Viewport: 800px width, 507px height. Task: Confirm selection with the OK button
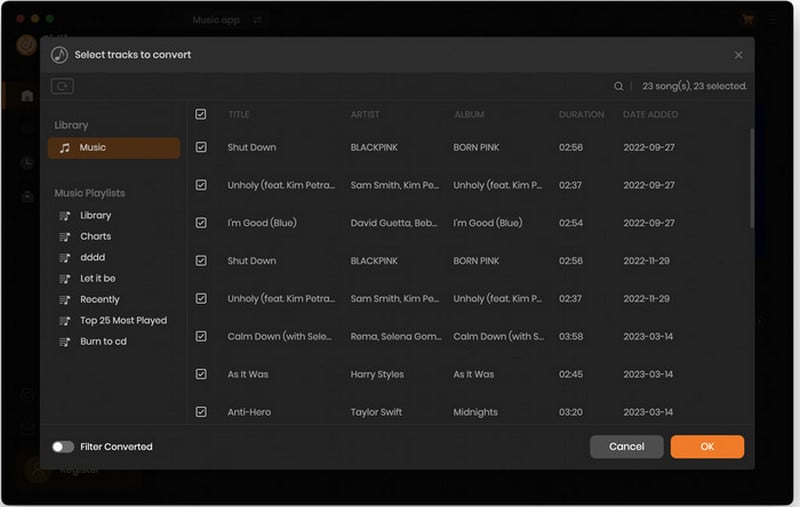707,447
